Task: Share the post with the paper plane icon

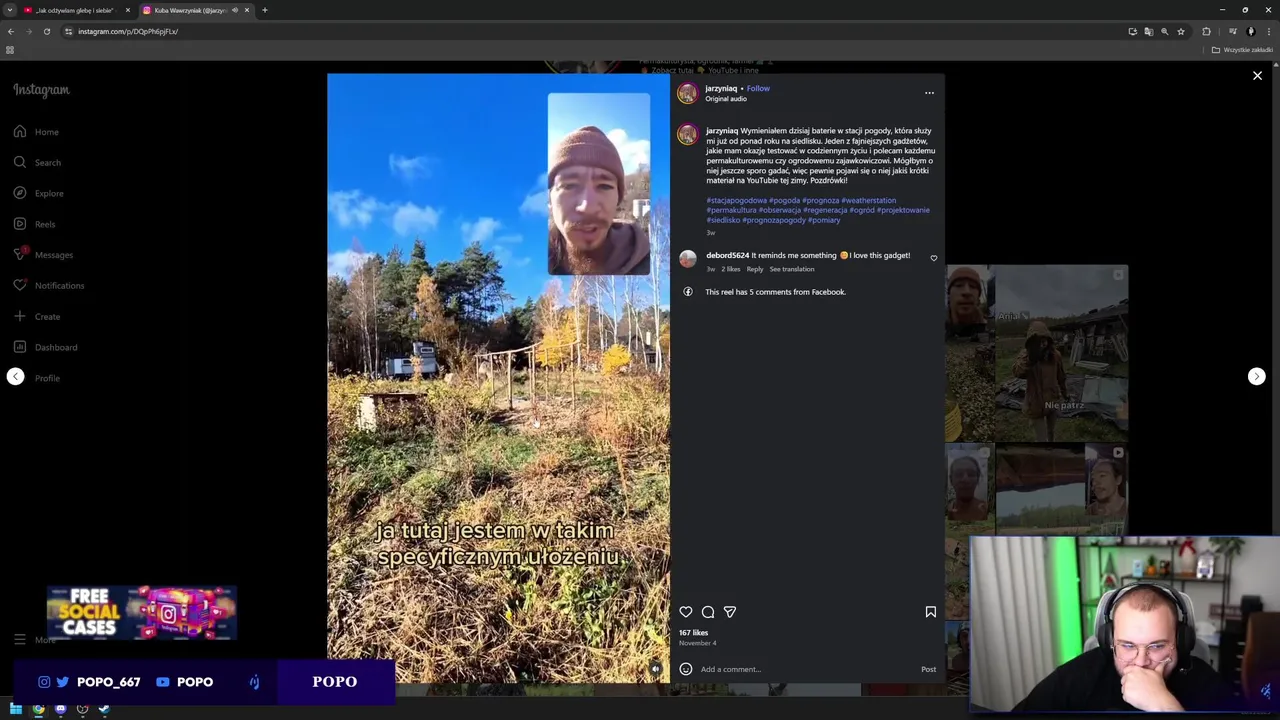Action: point(730,612)
